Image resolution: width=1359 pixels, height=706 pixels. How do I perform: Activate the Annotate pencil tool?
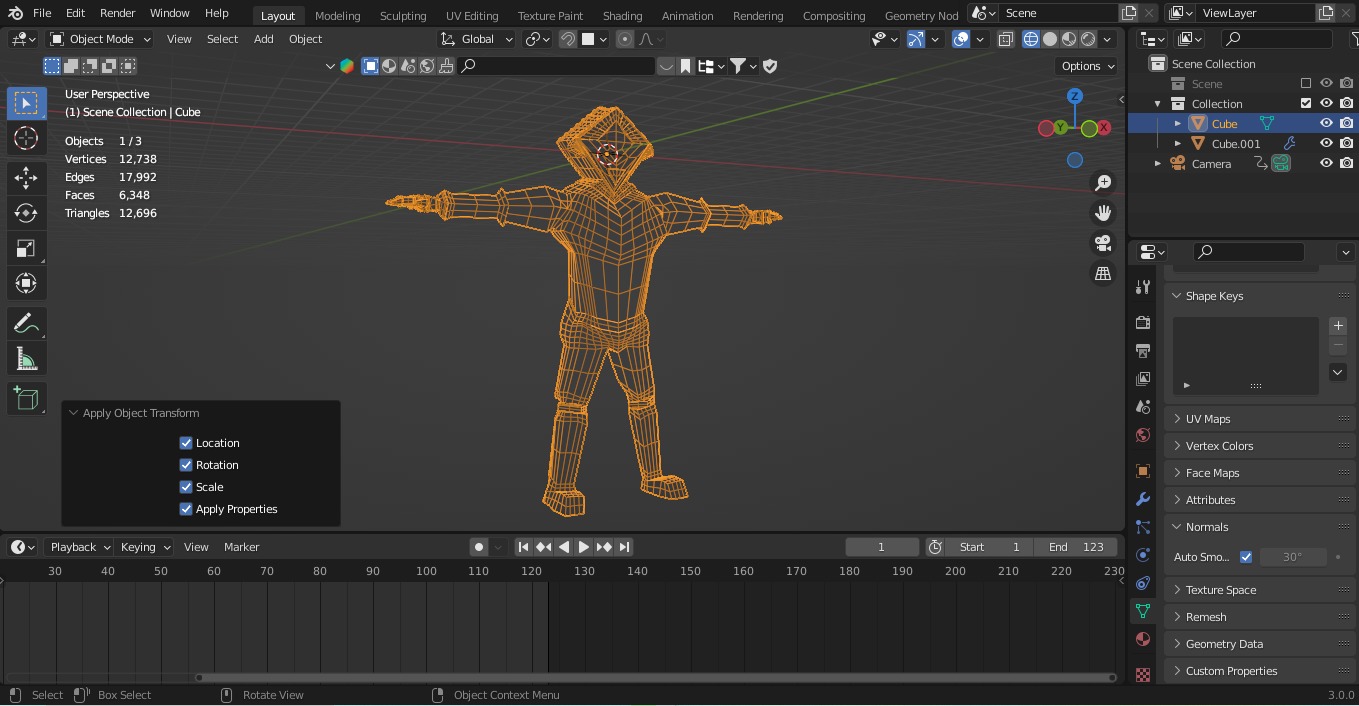(26, 324)
